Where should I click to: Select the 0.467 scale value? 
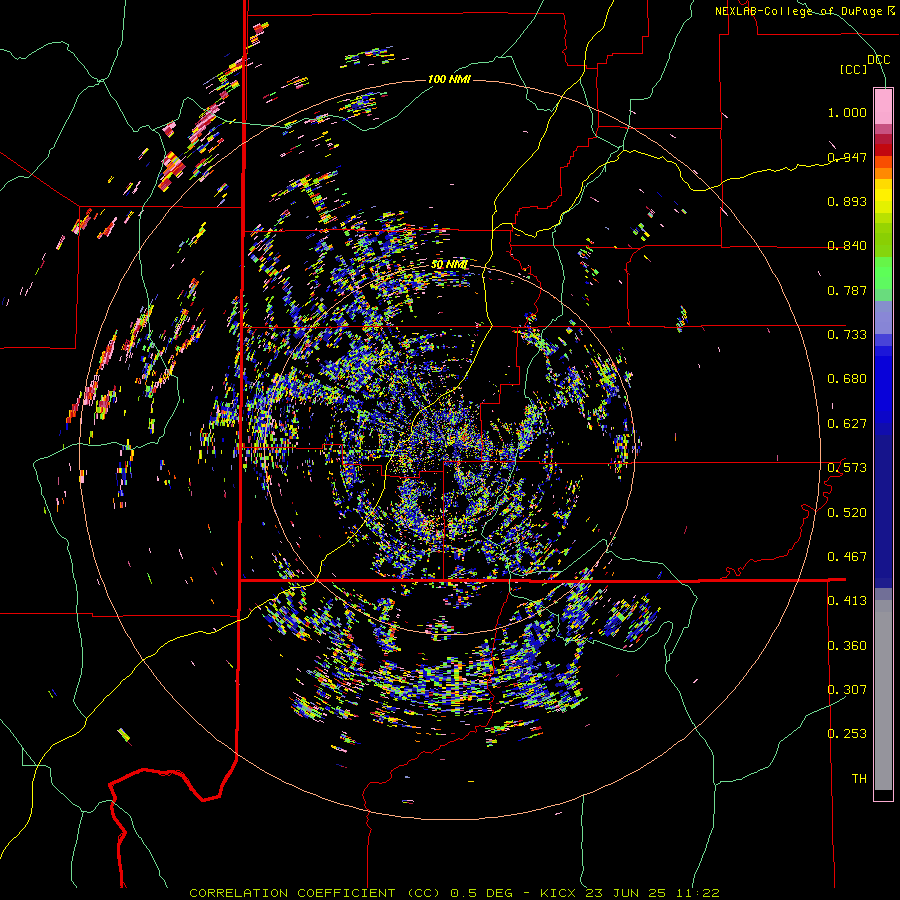click(x=847, y=557)
